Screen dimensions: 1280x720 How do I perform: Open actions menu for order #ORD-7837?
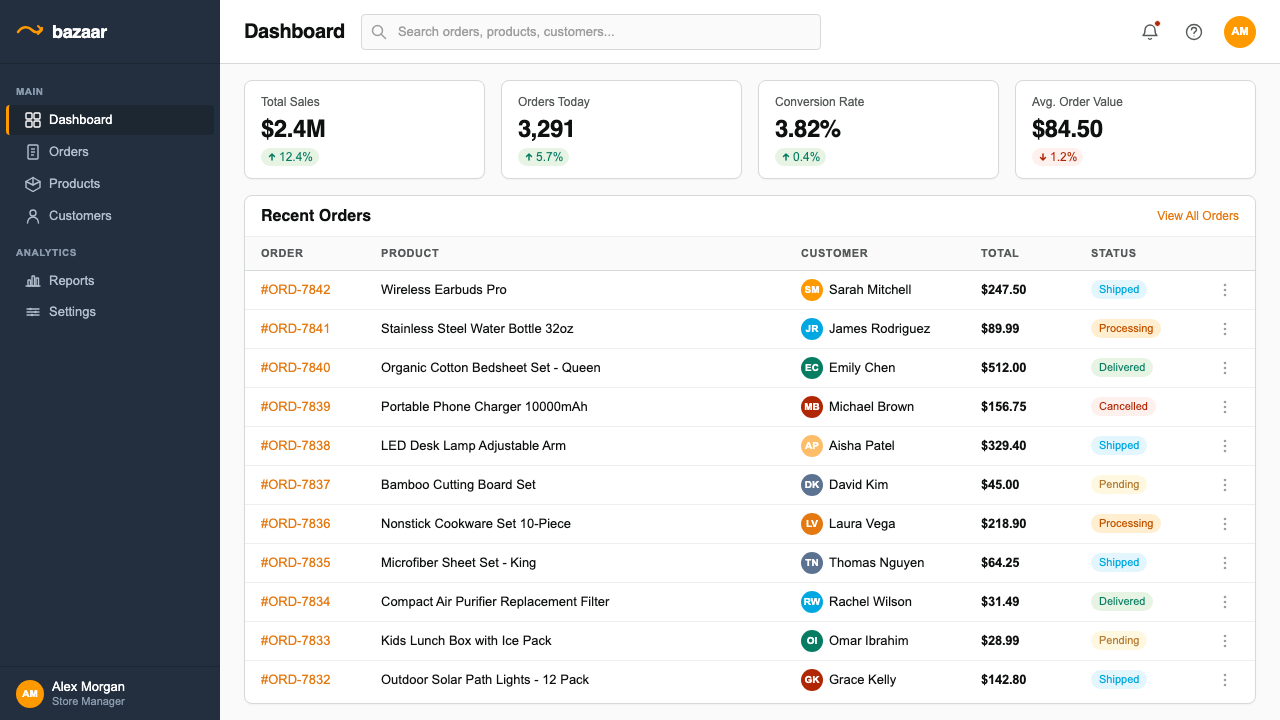click(x=1225, y=485)
